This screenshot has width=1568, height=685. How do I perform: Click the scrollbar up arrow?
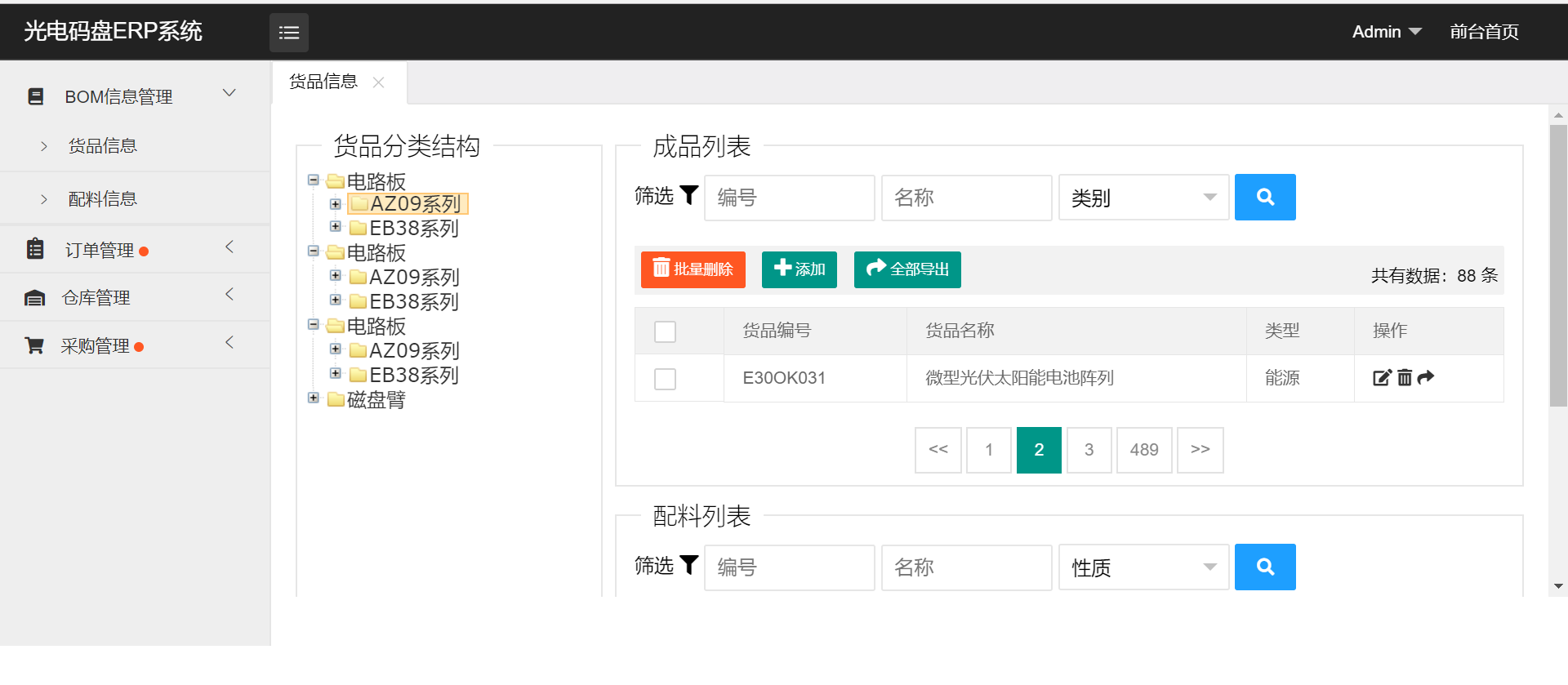coord(1558,115)
